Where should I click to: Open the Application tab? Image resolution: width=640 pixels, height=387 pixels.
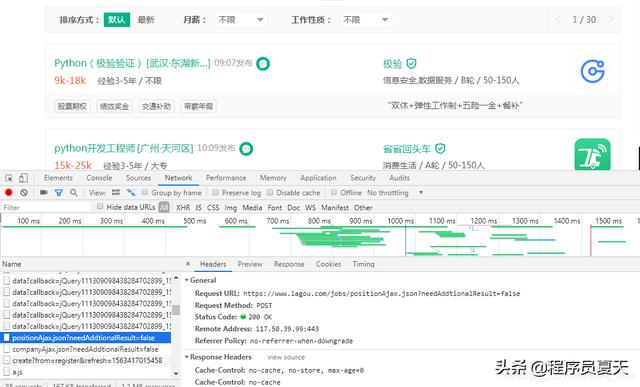(318, 178)
